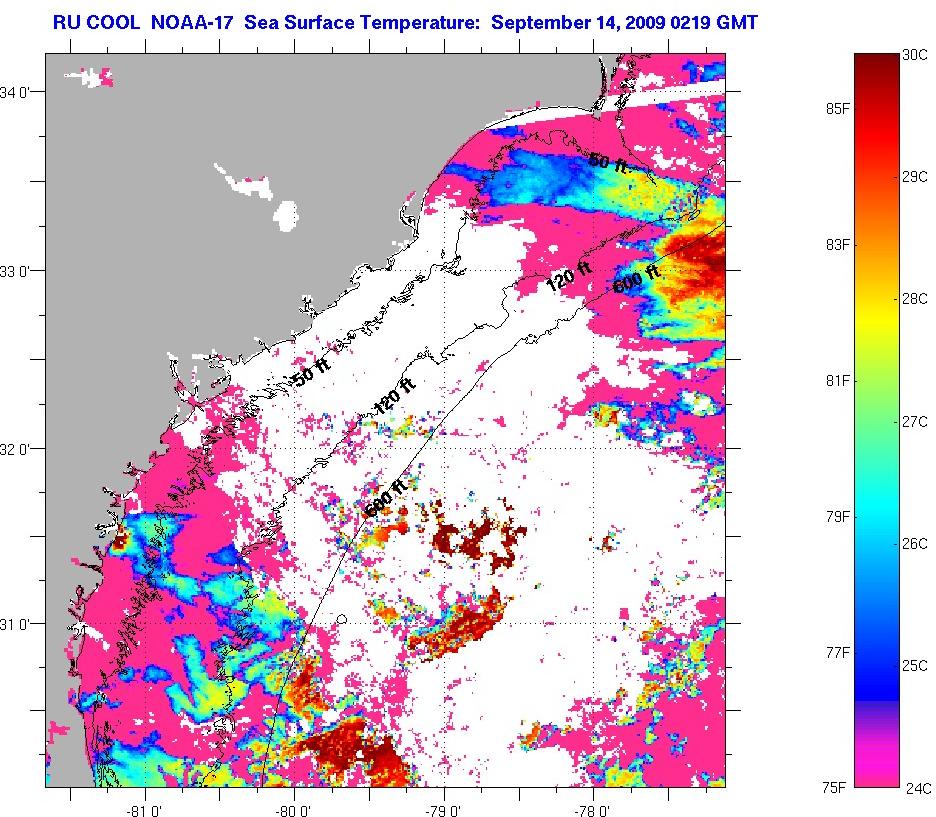Viewport: 936px width, 817px height.
Task: Click the 27C color bar label
Action: point(915,422)
